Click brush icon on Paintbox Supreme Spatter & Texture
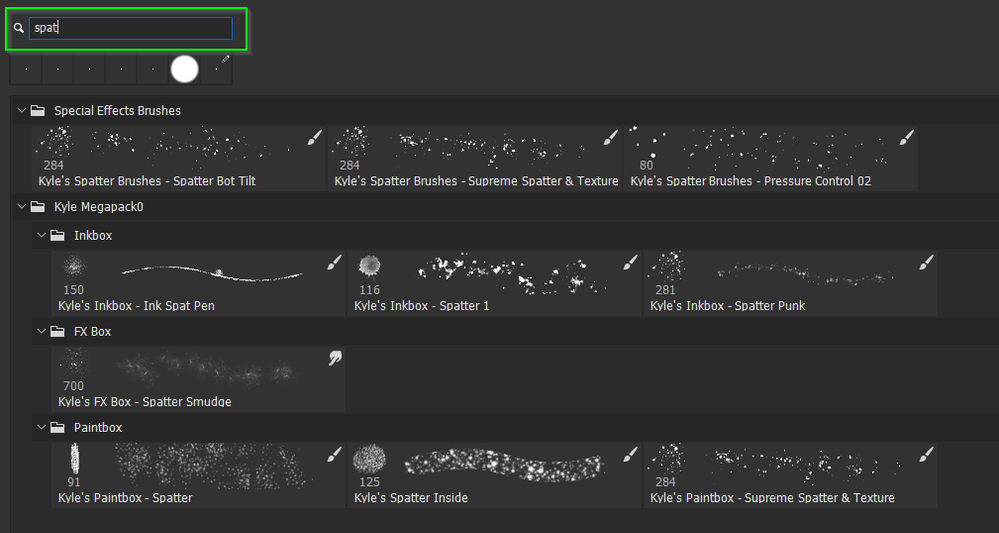 point(926,454)
